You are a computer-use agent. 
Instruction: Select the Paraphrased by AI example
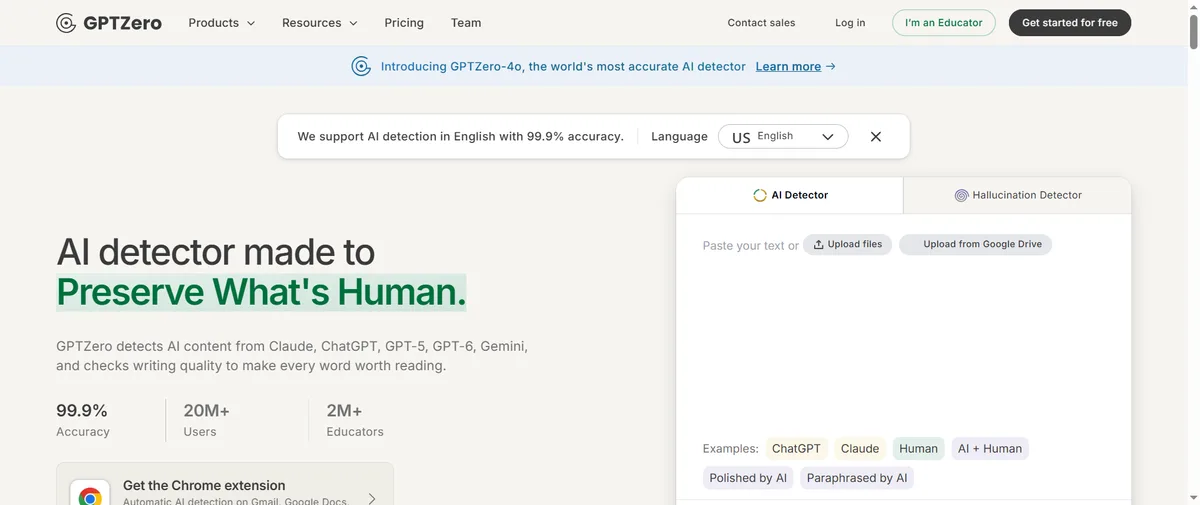857,478
